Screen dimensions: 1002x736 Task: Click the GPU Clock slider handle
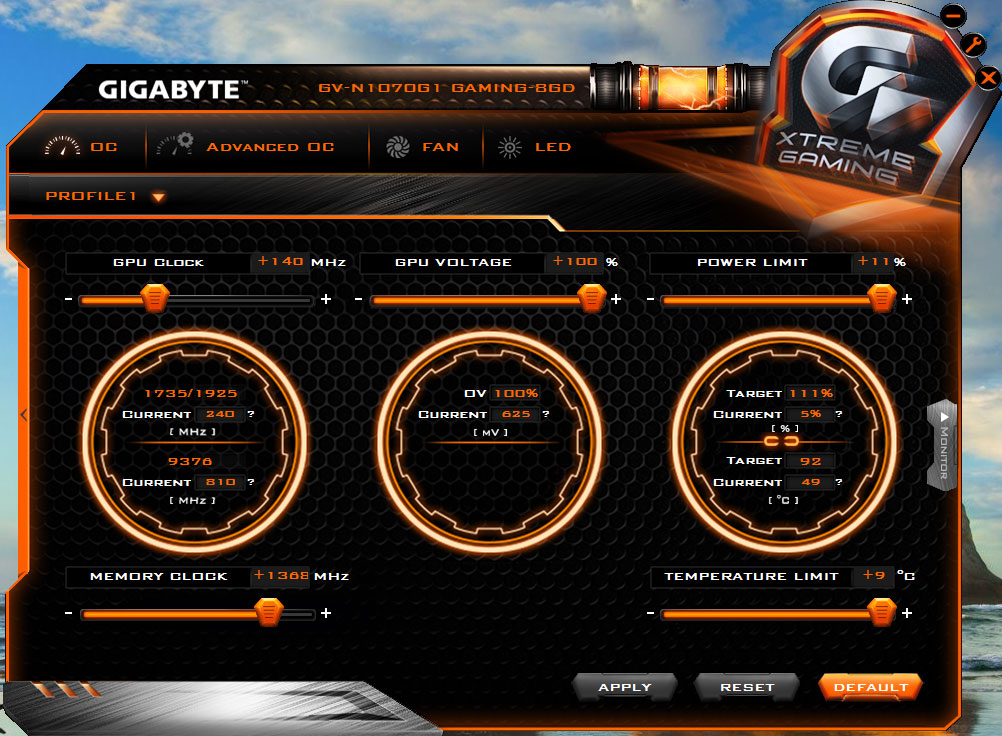point(155,298)
